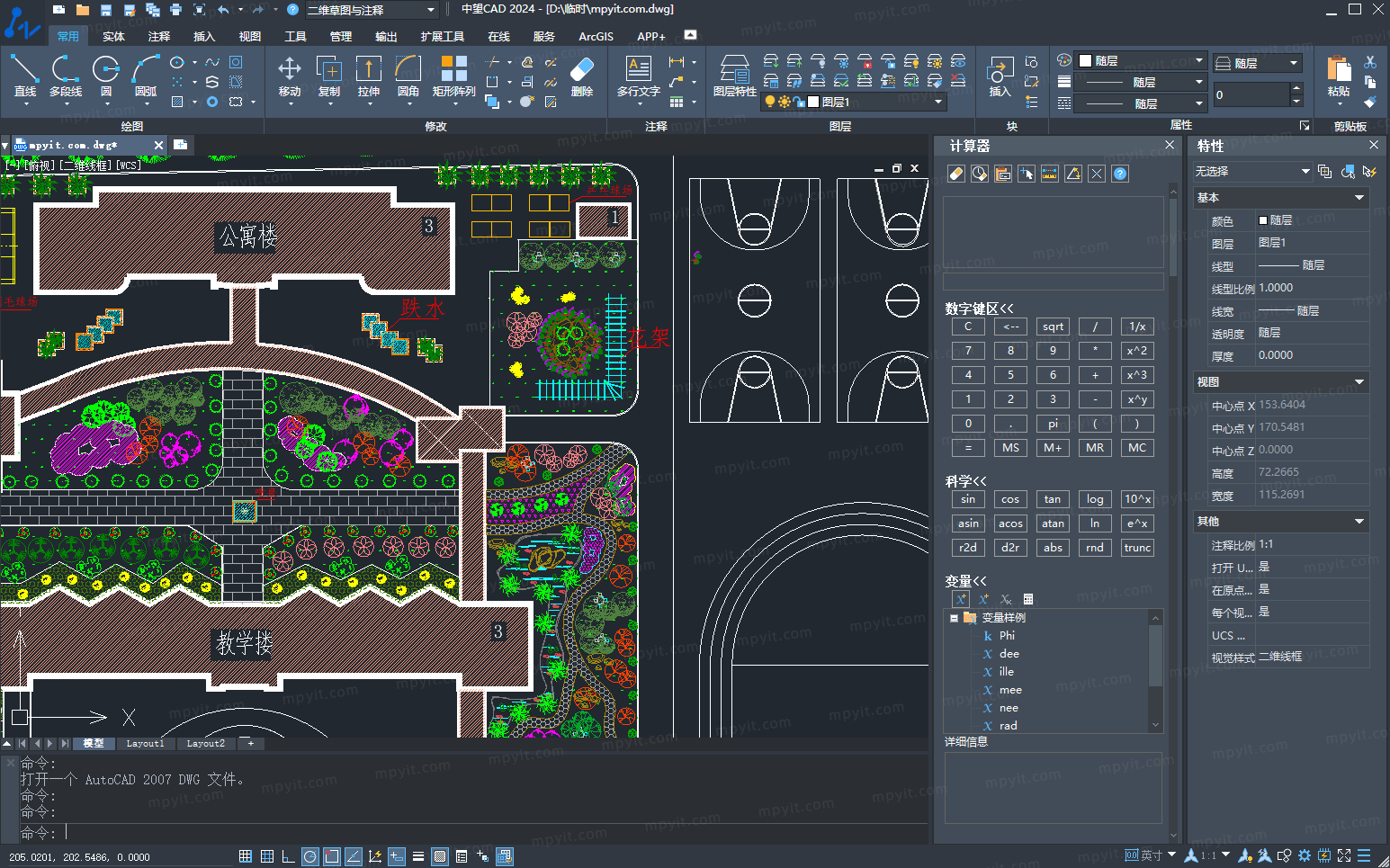Collapse the 基本 properties section

[1359, 198]
